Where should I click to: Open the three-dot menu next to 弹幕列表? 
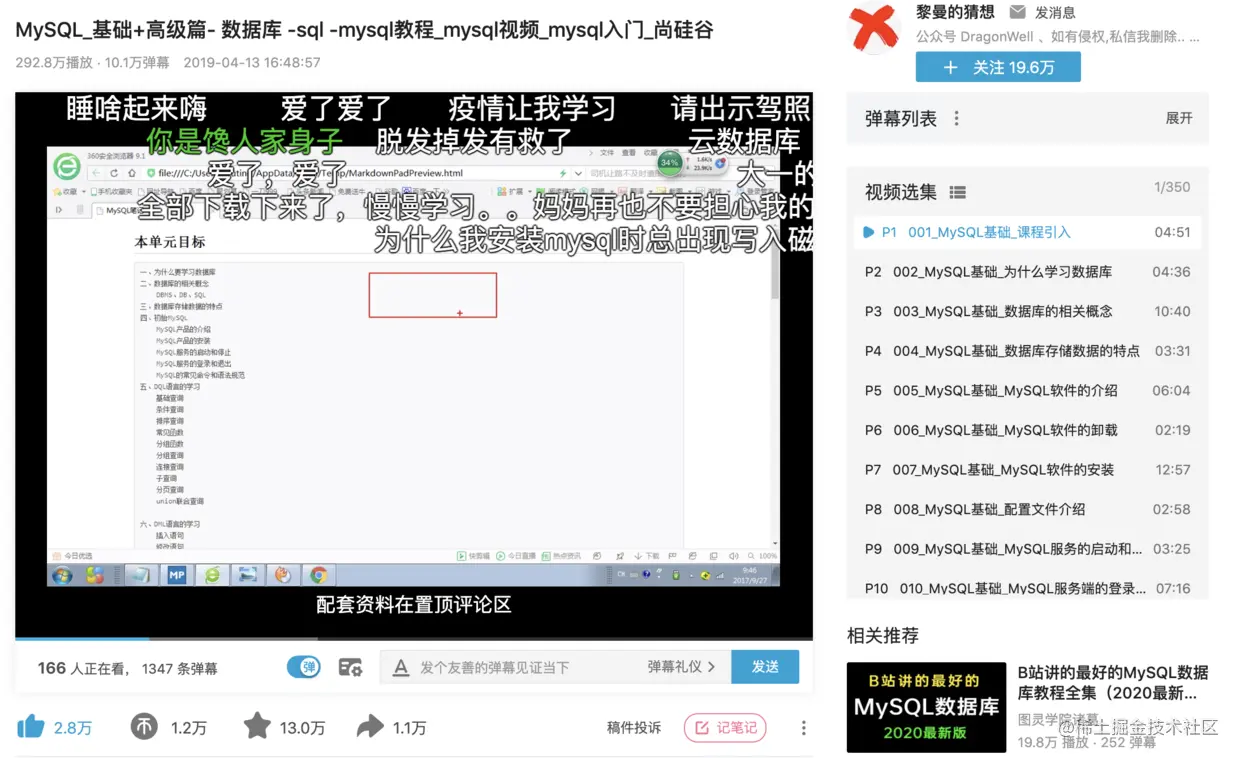coord(956,118)
